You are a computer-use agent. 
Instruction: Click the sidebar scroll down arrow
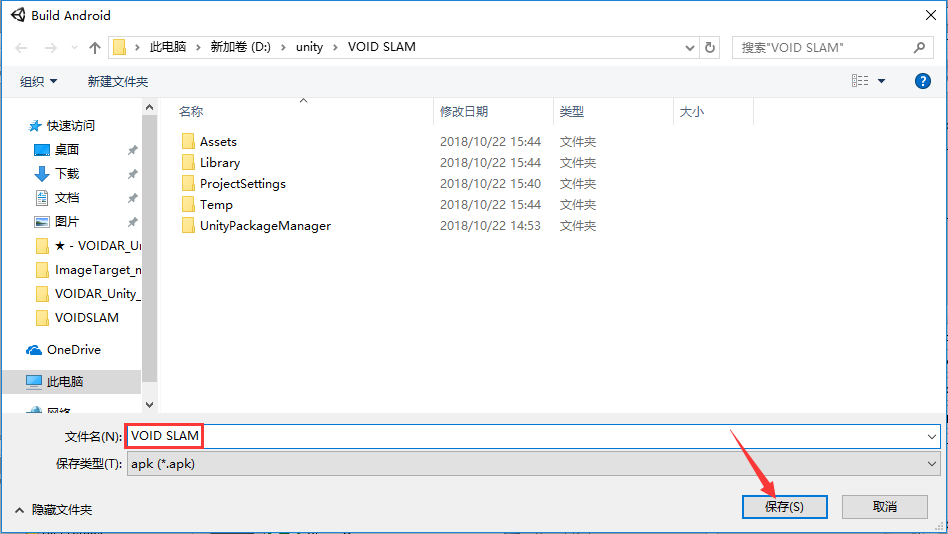point(149,405)
